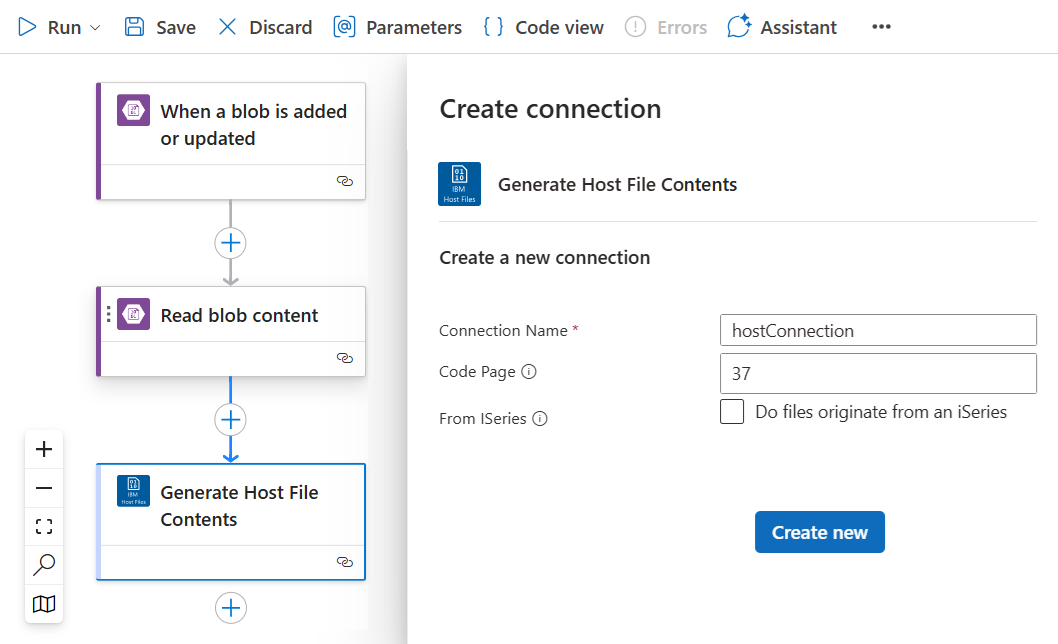Click connection link icon on Read blob content
The image size is (1058, 644).
(345, 358)
